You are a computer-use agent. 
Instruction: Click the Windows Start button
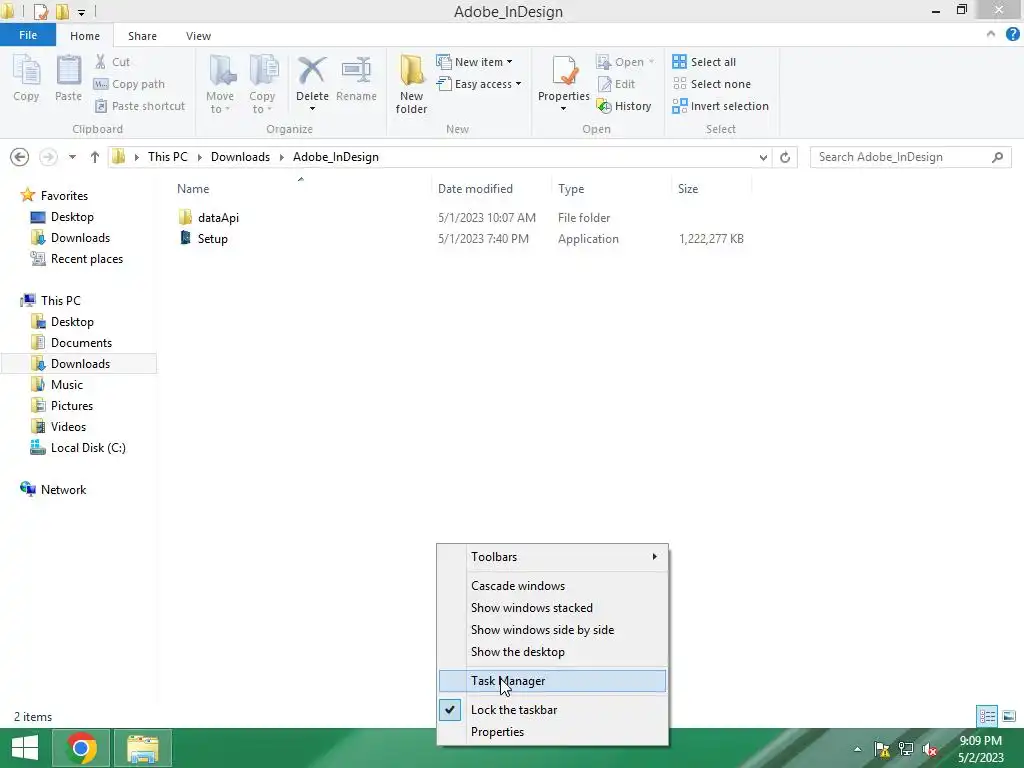[25, 748]
